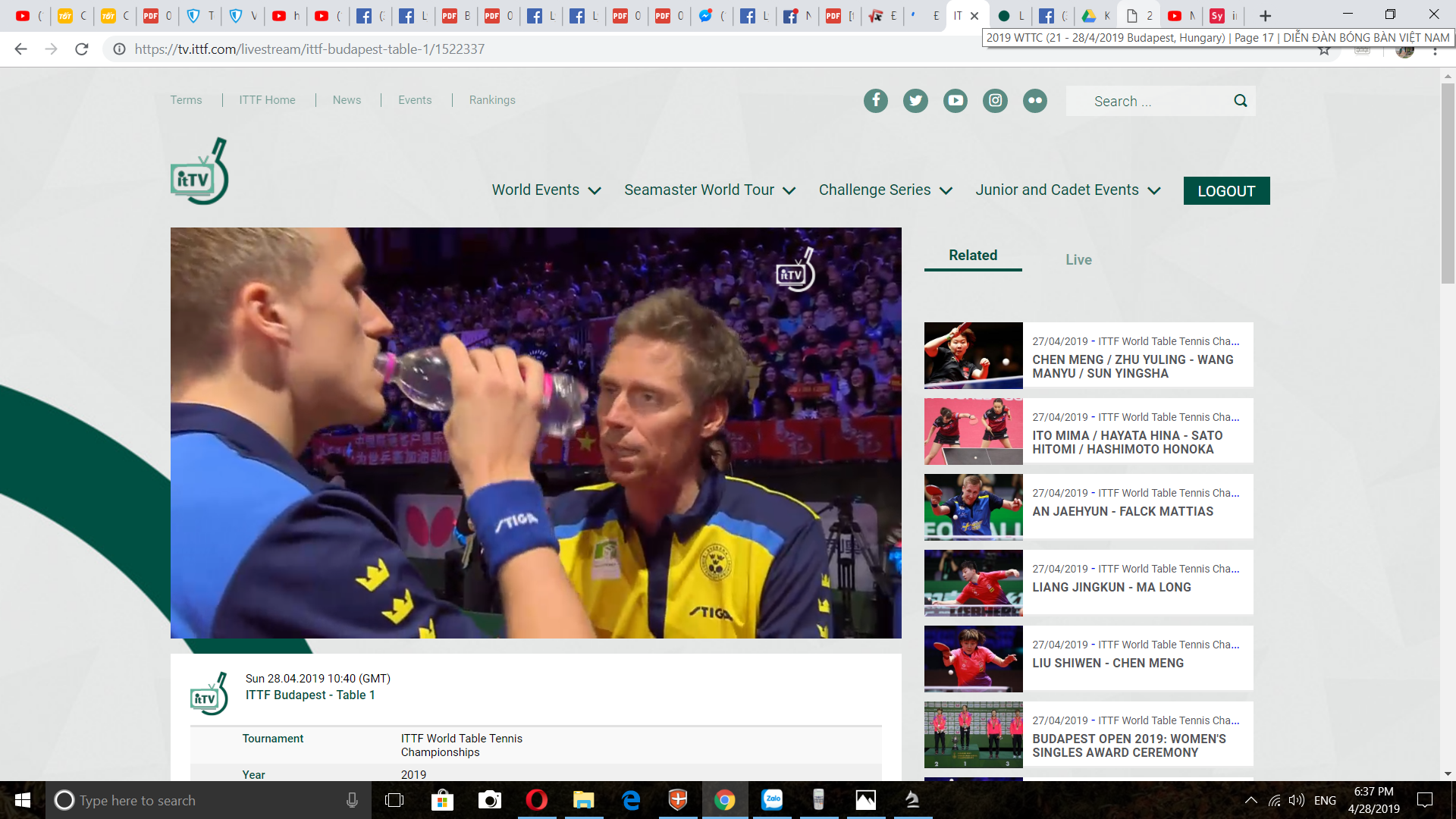Open Chen Meng / Zhu Yuling doubles video thumbnail
The height and width of the screenshot is (819, 1456).
[973, 356]
